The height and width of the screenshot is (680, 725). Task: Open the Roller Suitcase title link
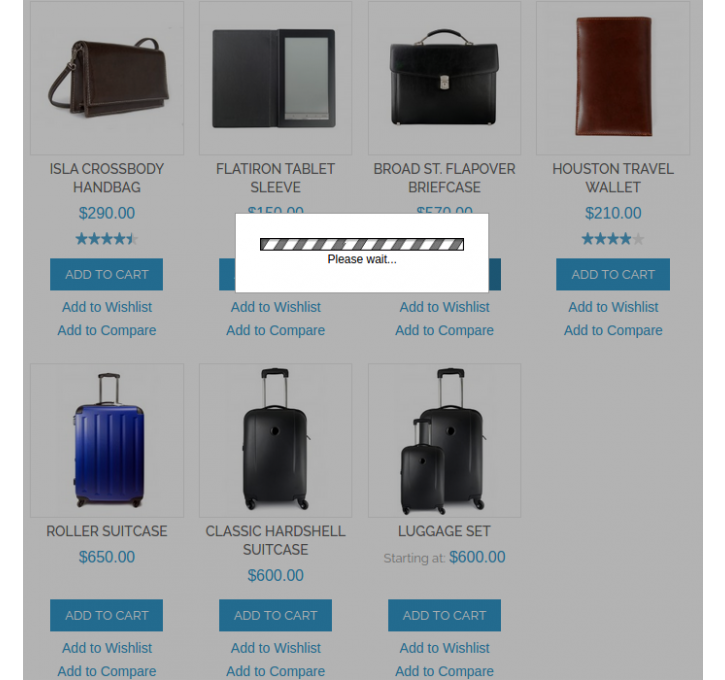[x=107, y=531]
